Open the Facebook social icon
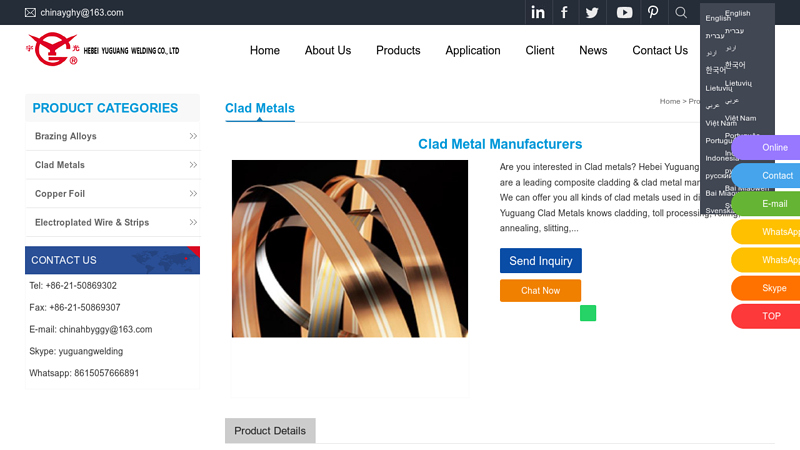800x450 pixels. [564, 12]
